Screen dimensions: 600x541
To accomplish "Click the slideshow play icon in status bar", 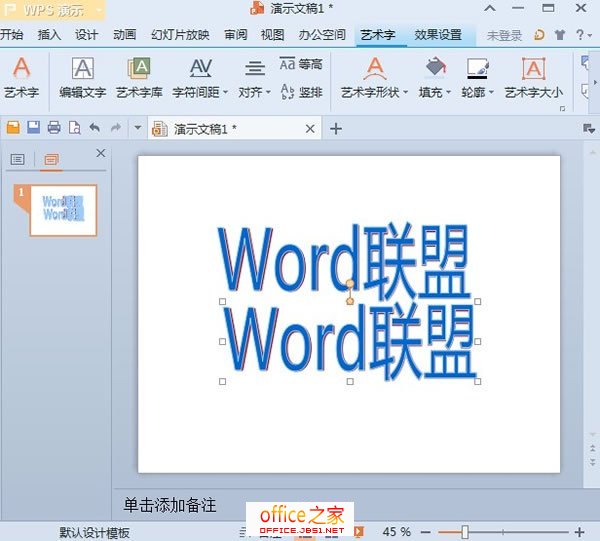I will pos(359,531).
